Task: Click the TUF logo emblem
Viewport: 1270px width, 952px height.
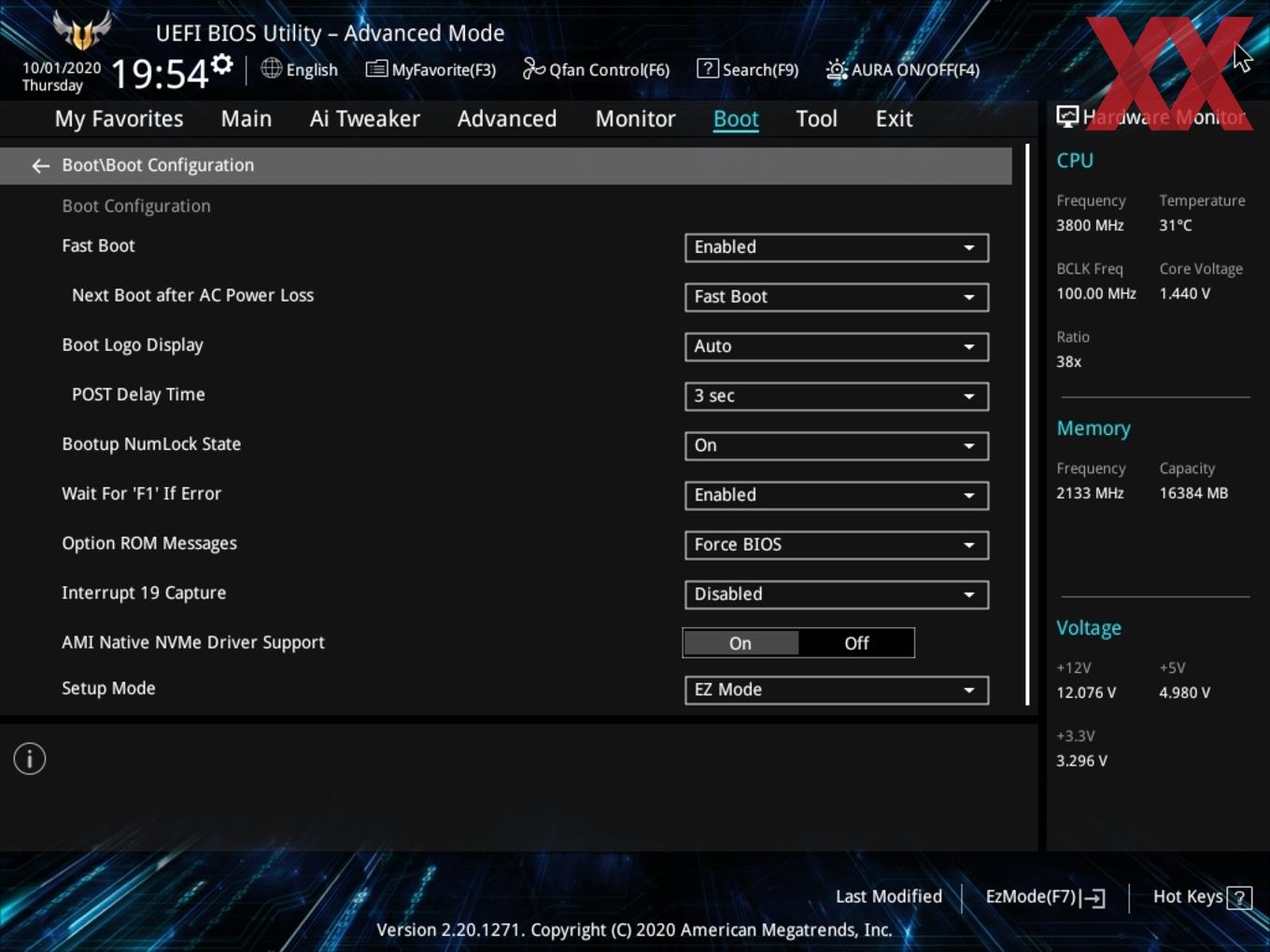Action: click(82, 30)
